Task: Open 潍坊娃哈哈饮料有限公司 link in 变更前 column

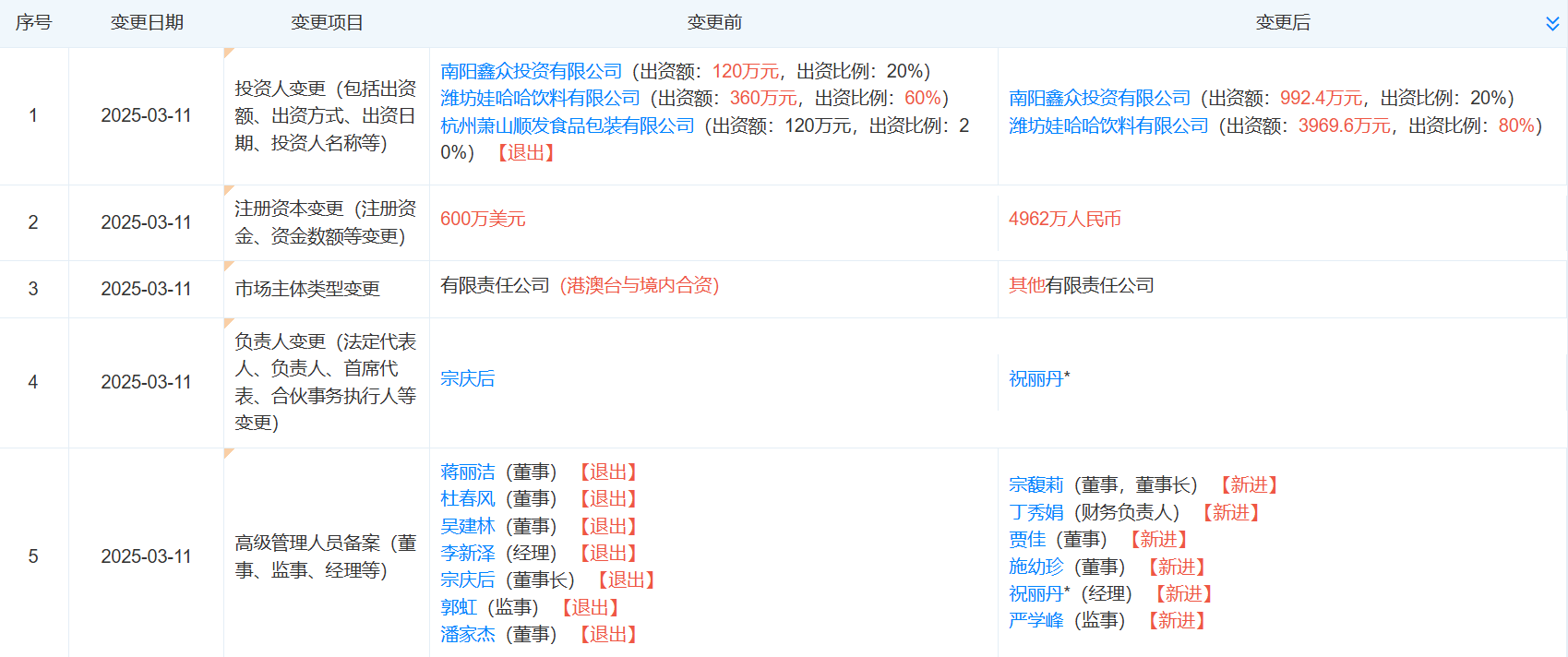Action: tap(540, 98)
